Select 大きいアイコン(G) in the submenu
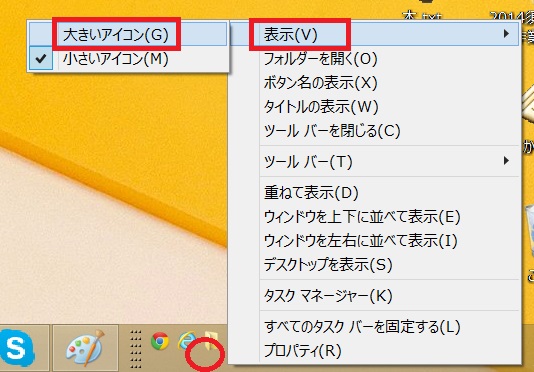This screenshot has height=372, width=534. pyautogui.click(x=128, y=34)
